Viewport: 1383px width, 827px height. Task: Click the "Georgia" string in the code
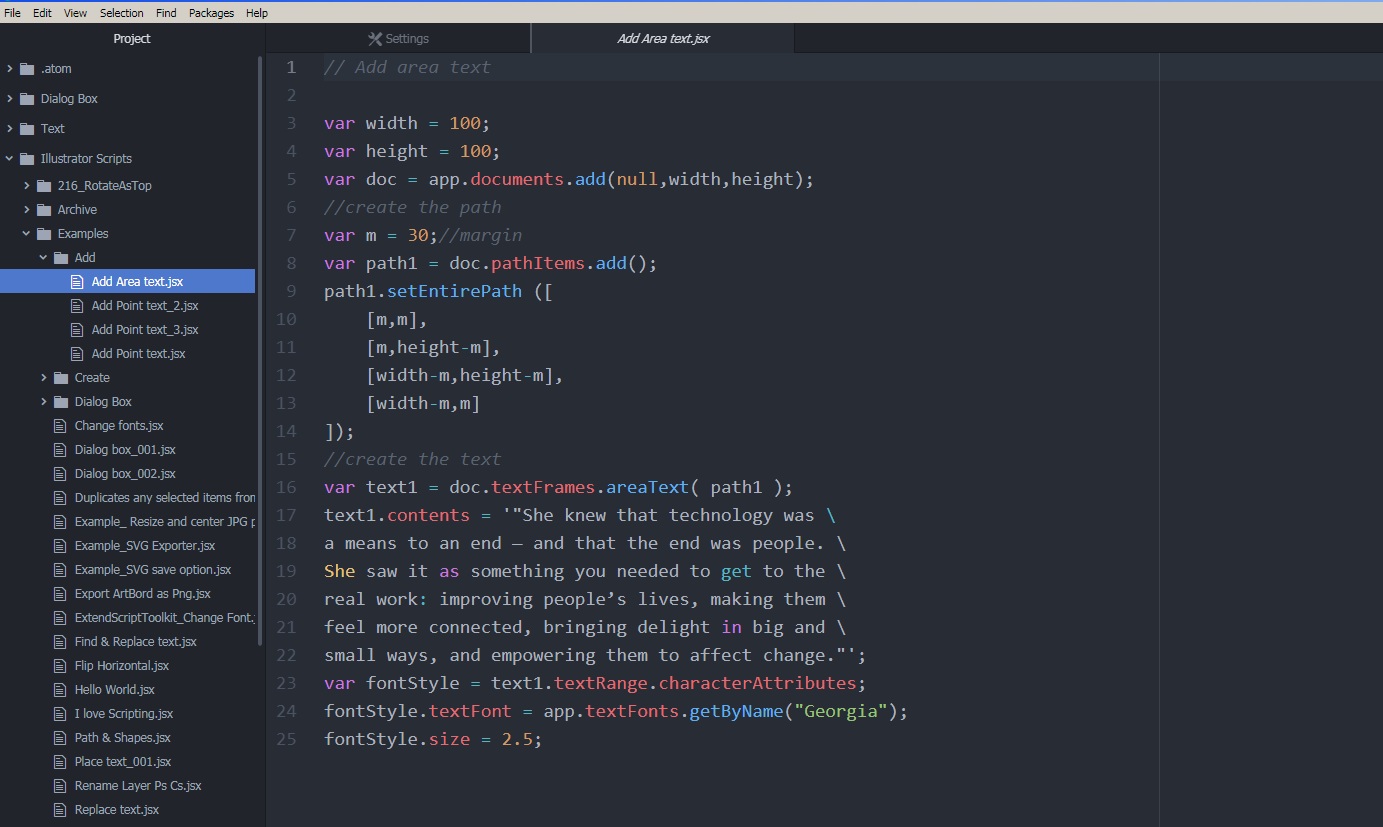click(x=841, y=711)
